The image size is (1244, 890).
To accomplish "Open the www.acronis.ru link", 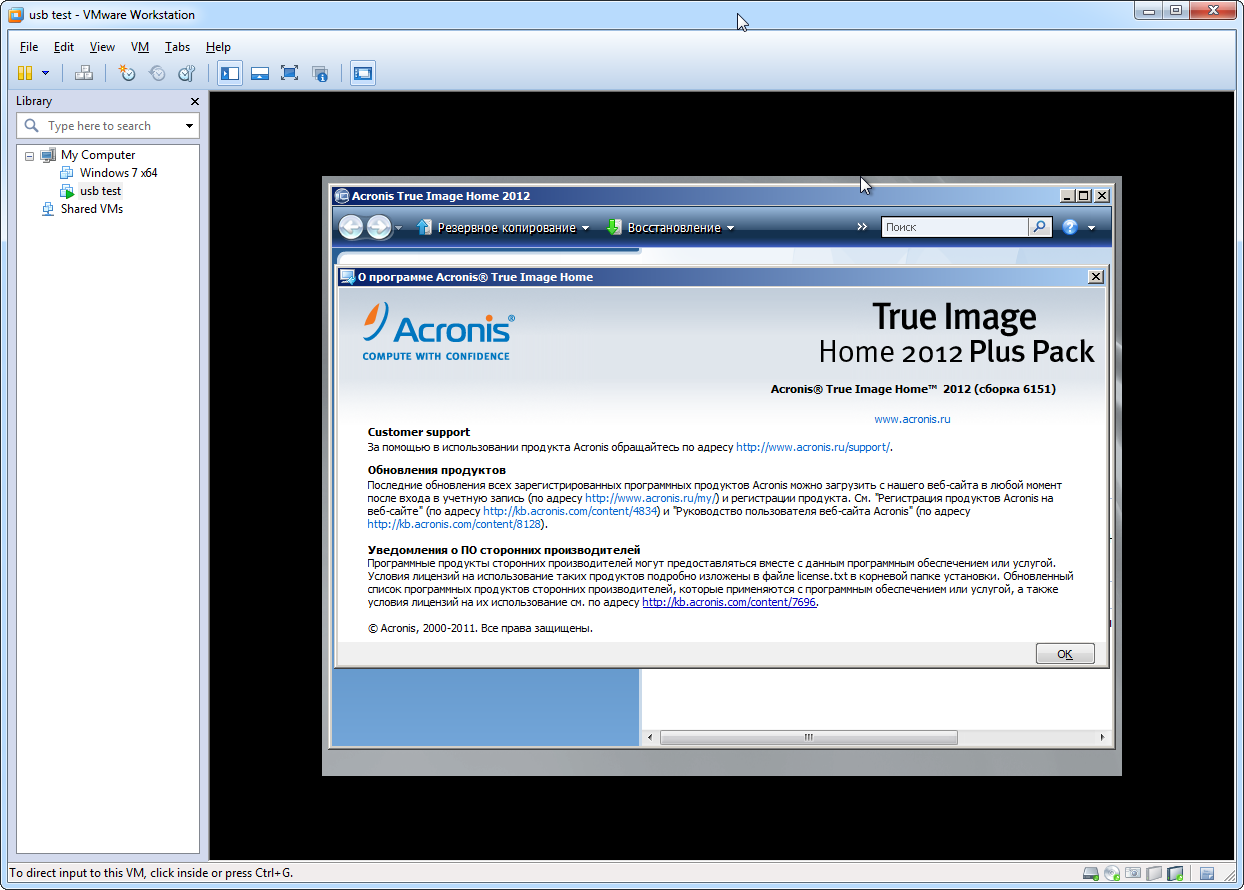I will click(x=912, y=419).
